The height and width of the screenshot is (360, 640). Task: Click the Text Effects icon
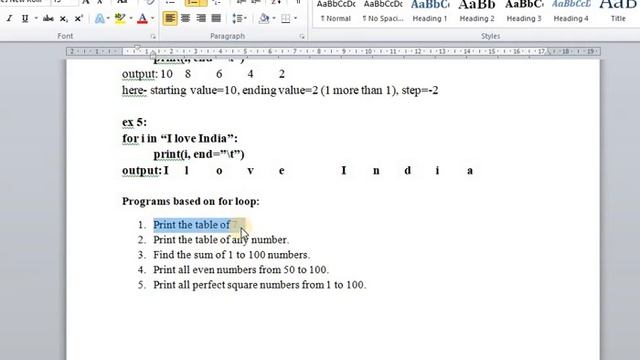coord(99,18)
